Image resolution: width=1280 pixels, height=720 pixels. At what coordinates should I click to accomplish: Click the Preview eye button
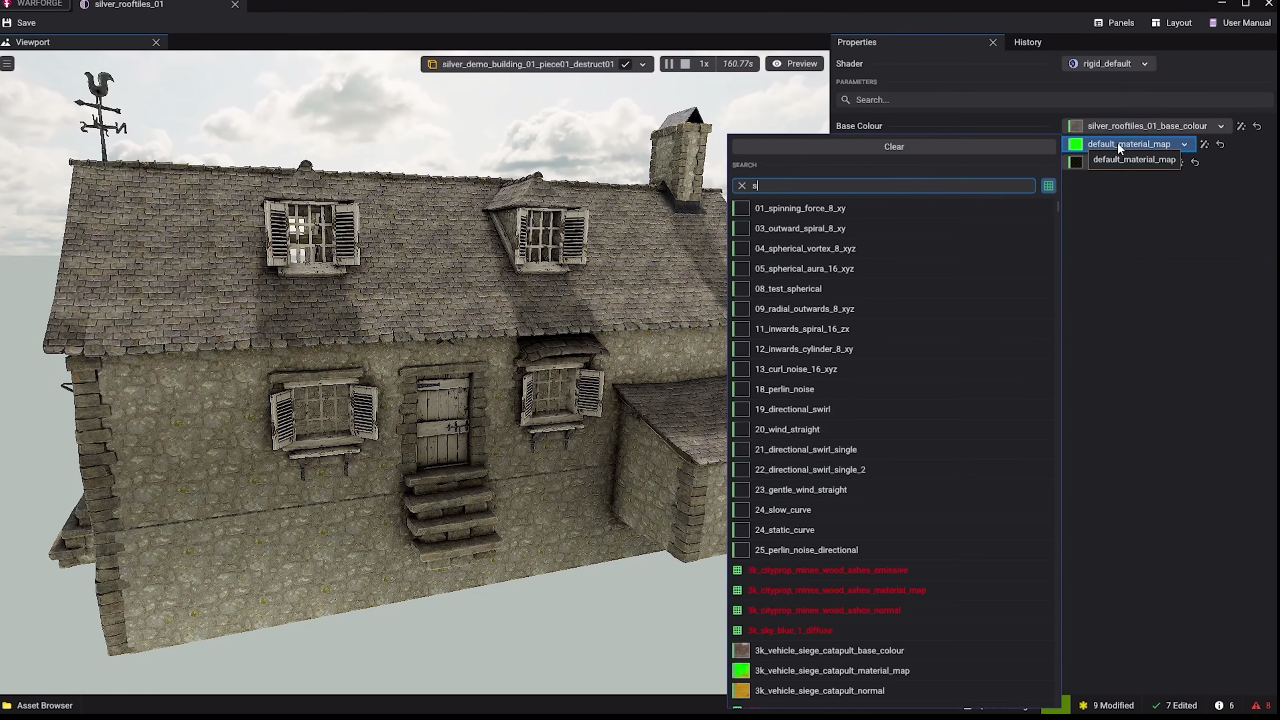795,64
